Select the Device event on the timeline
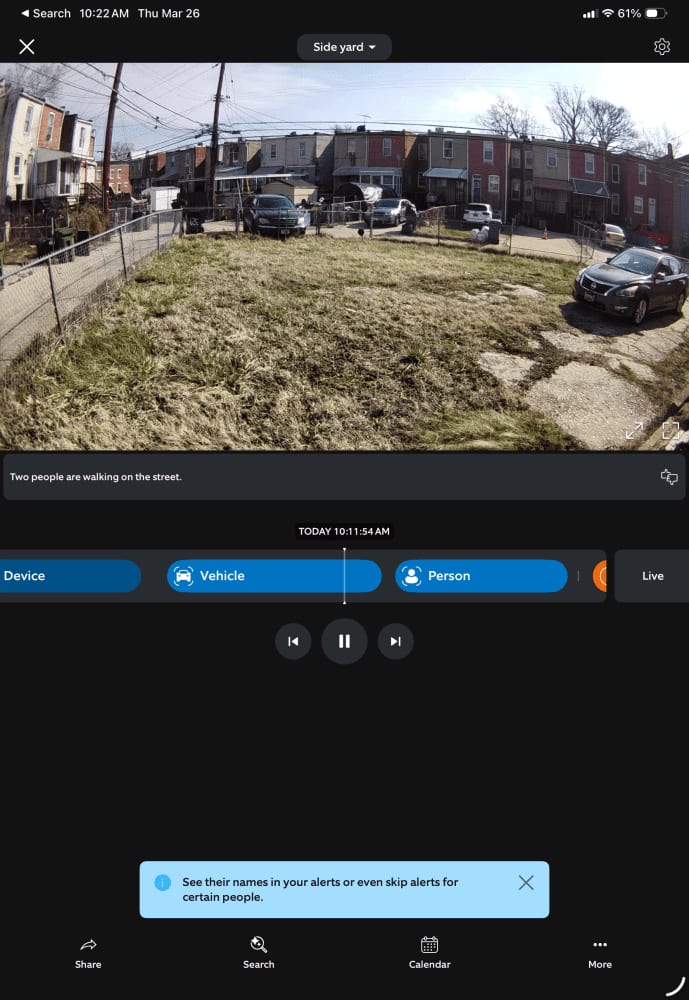Image resolution: width=689 pixels, height=1000 pixels. coord(70,576)
